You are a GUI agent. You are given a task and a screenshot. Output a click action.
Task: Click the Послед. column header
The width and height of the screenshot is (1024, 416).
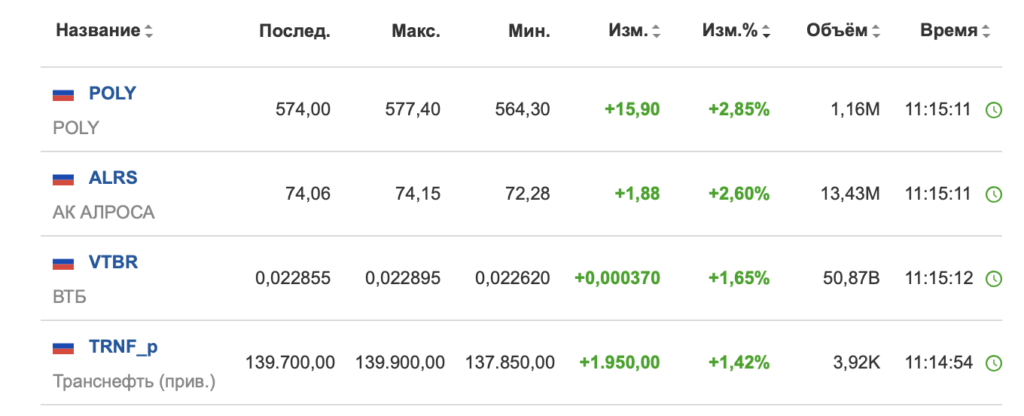coord(295,31)
